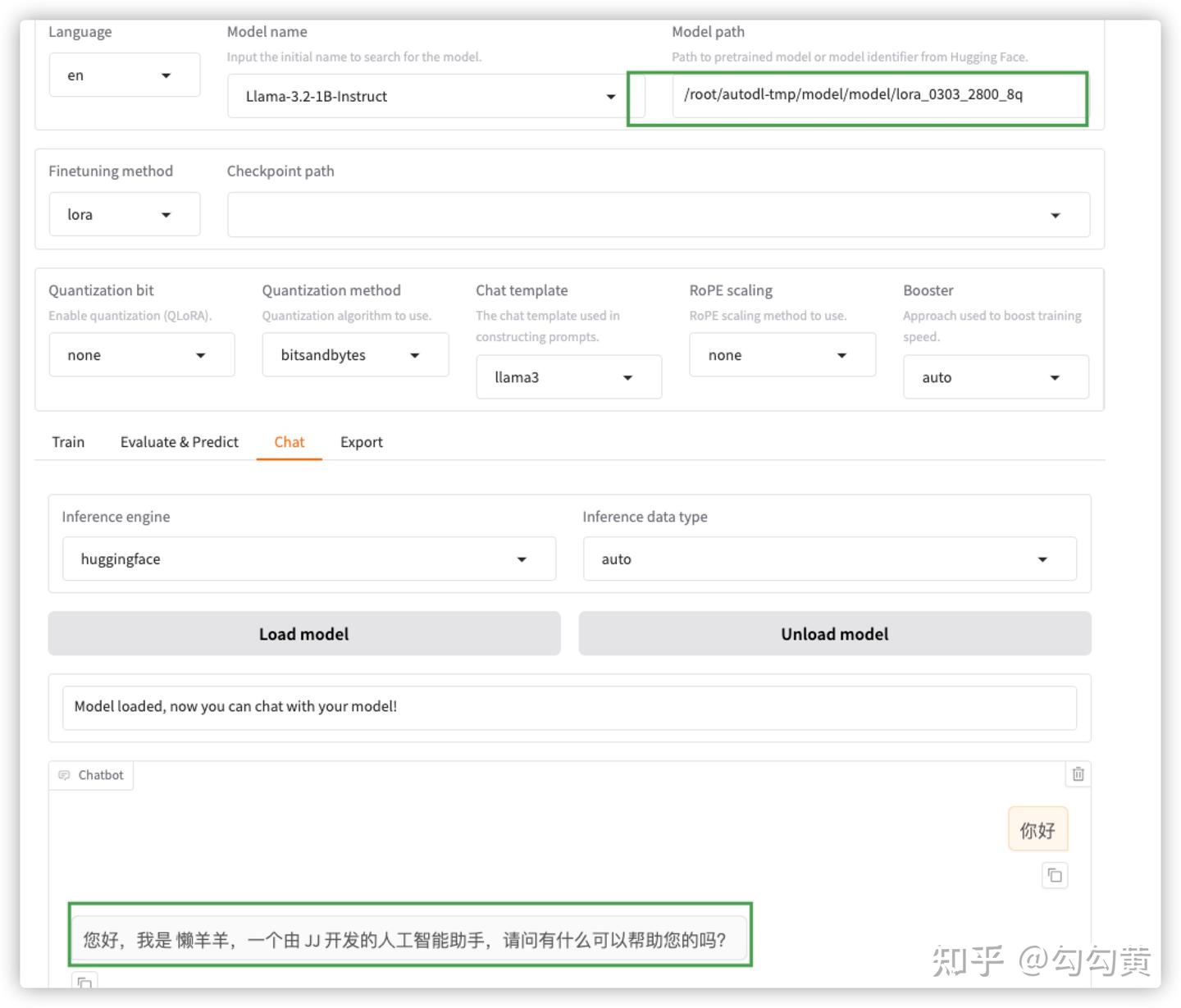This screenshot has height=1008, width=1181.
Task: Copy the assistant's 懒羊羊 reply
Action: [84, 982]
